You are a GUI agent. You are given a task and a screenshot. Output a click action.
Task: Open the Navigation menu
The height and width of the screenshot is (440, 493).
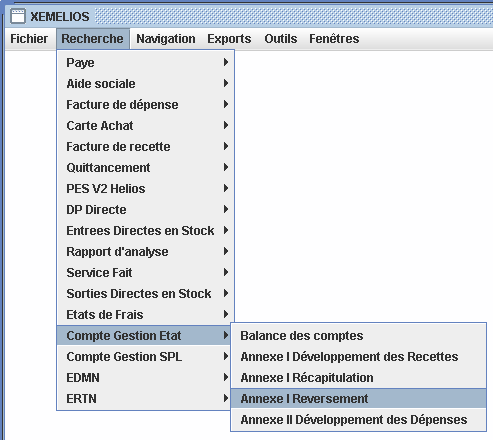(x=166, y=39)
